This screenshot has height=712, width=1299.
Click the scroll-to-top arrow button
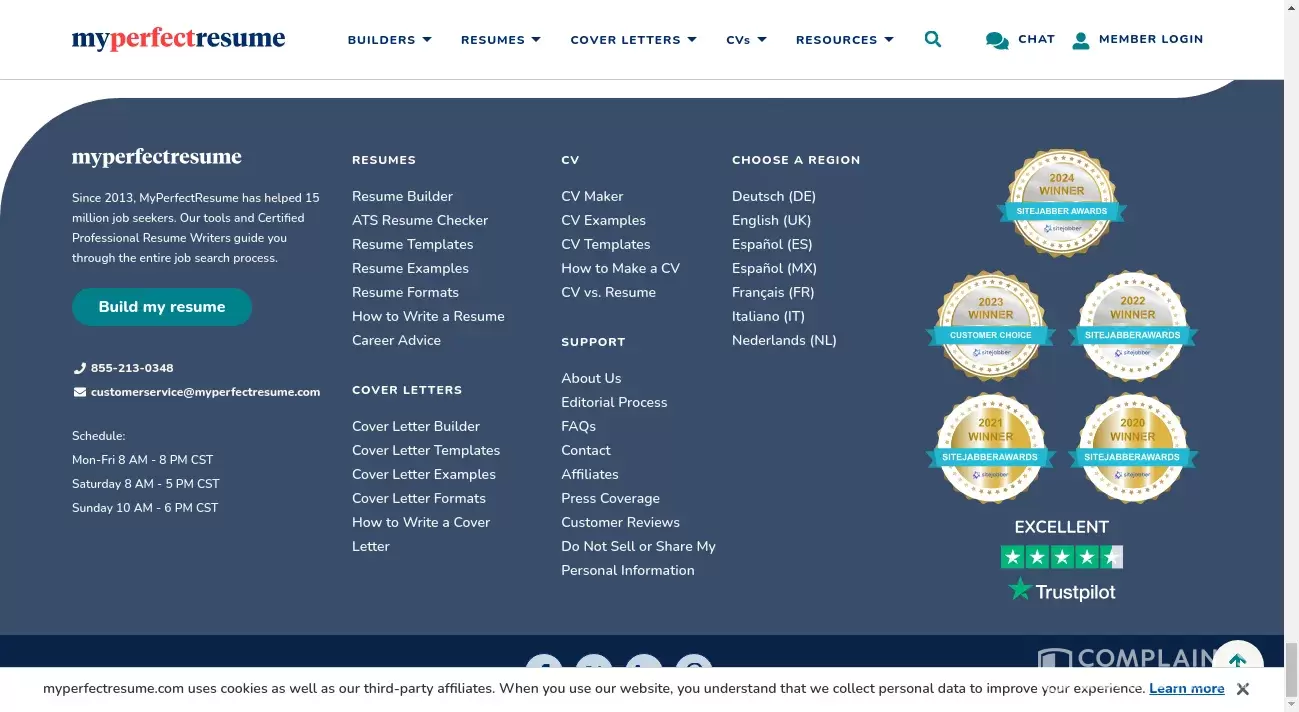[x=1237, y=661]
